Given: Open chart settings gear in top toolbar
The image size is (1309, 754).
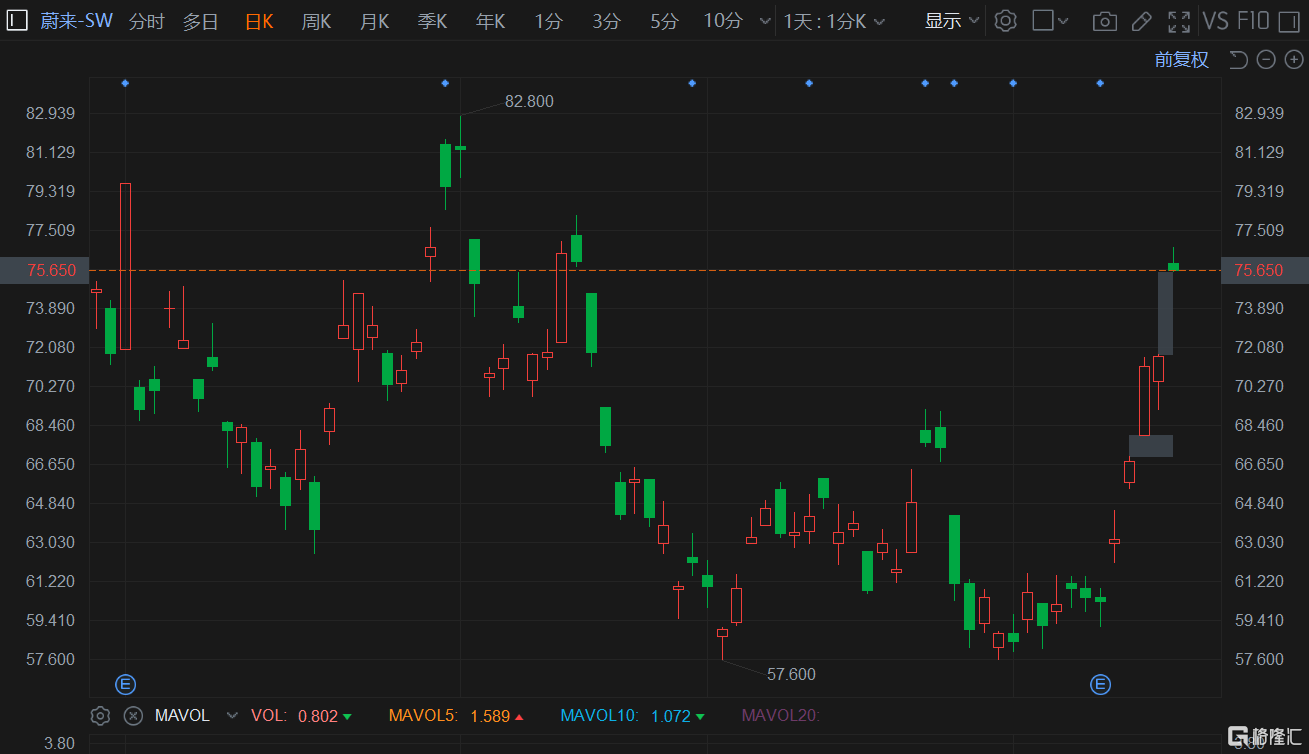Looking at the screenshot, I should point(1006,21).
